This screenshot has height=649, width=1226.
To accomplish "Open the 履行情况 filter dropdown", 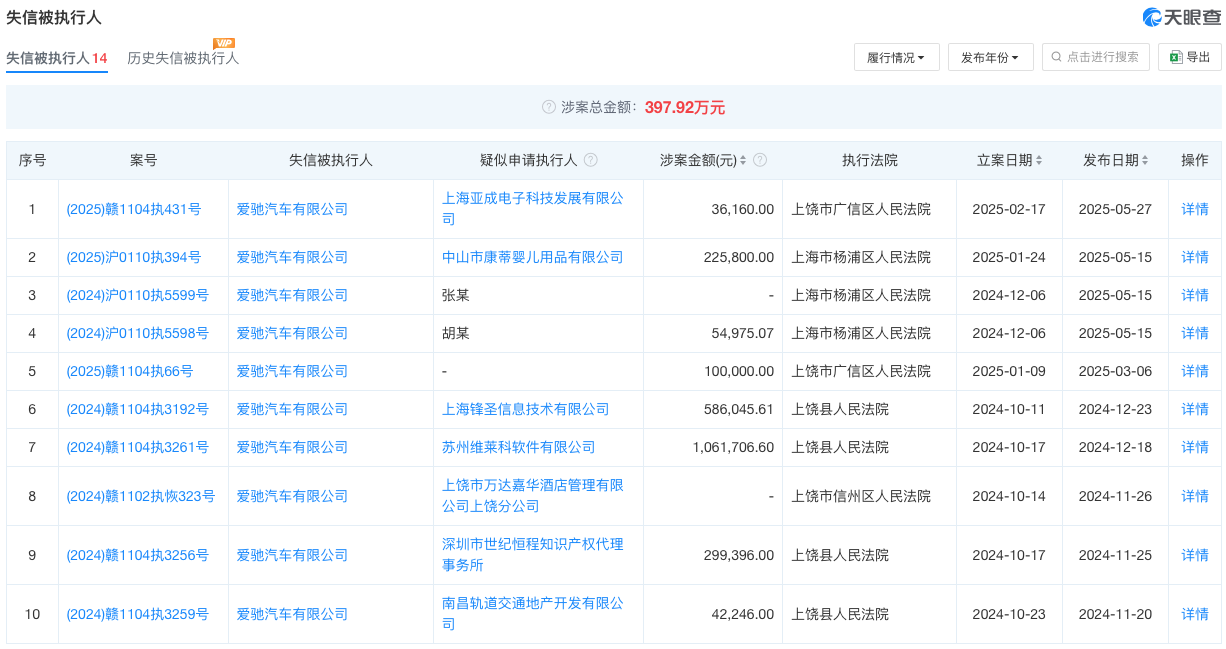I will pos(896,57).
